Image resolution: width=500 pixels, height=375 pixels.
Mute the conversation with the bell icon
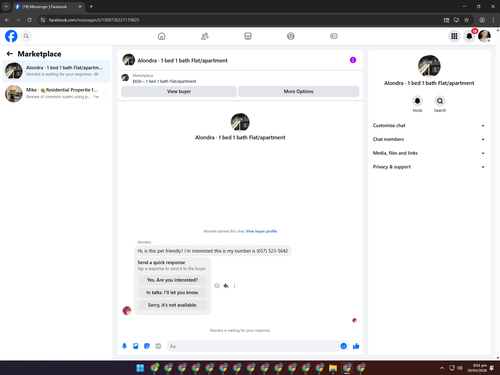[417, 101]
